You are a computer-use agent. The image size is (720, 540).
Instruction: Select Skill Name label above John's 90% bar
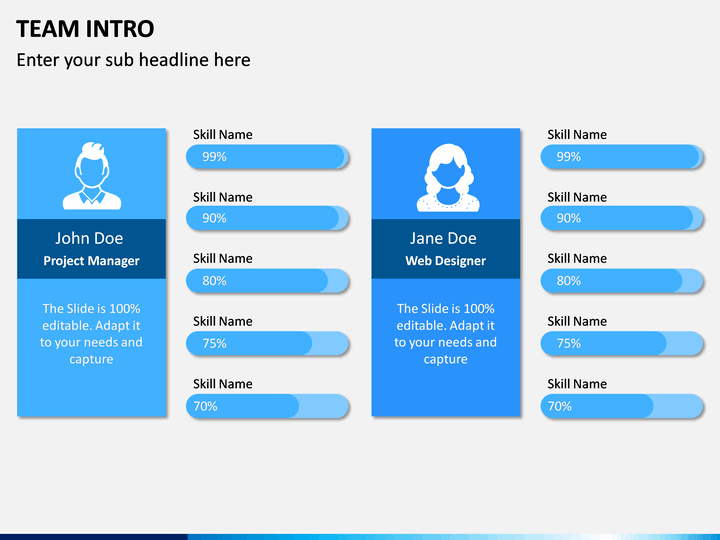223,197
